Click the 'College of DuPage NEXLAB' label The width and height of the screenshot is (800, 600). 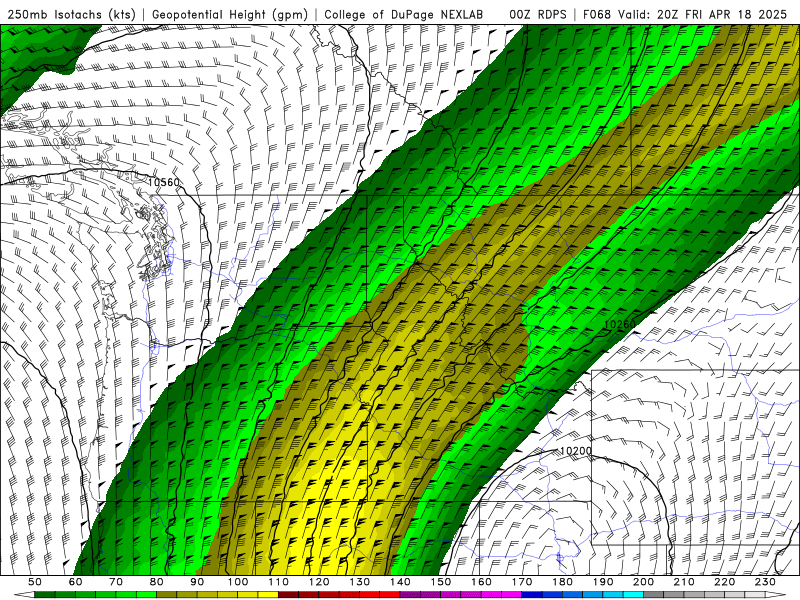[x=404, y=15]
